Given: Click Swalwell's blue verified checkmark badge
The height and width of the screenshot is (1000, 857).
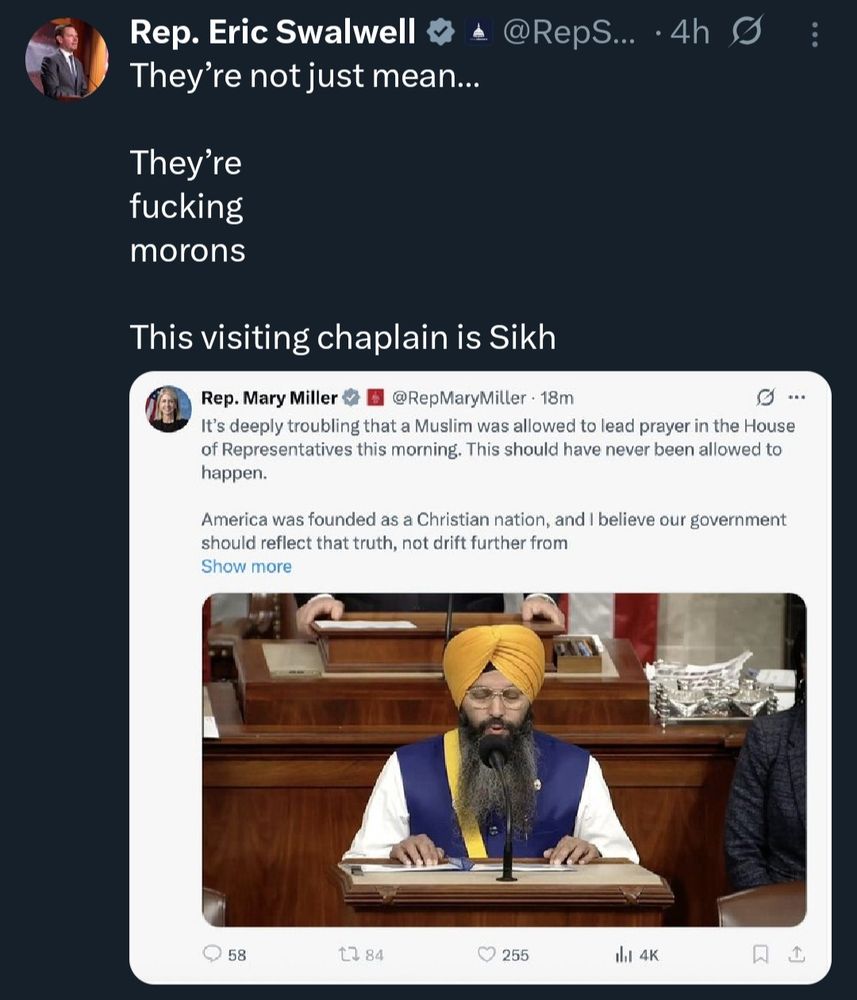Looking at the screenshot, I should coord(441,32).
